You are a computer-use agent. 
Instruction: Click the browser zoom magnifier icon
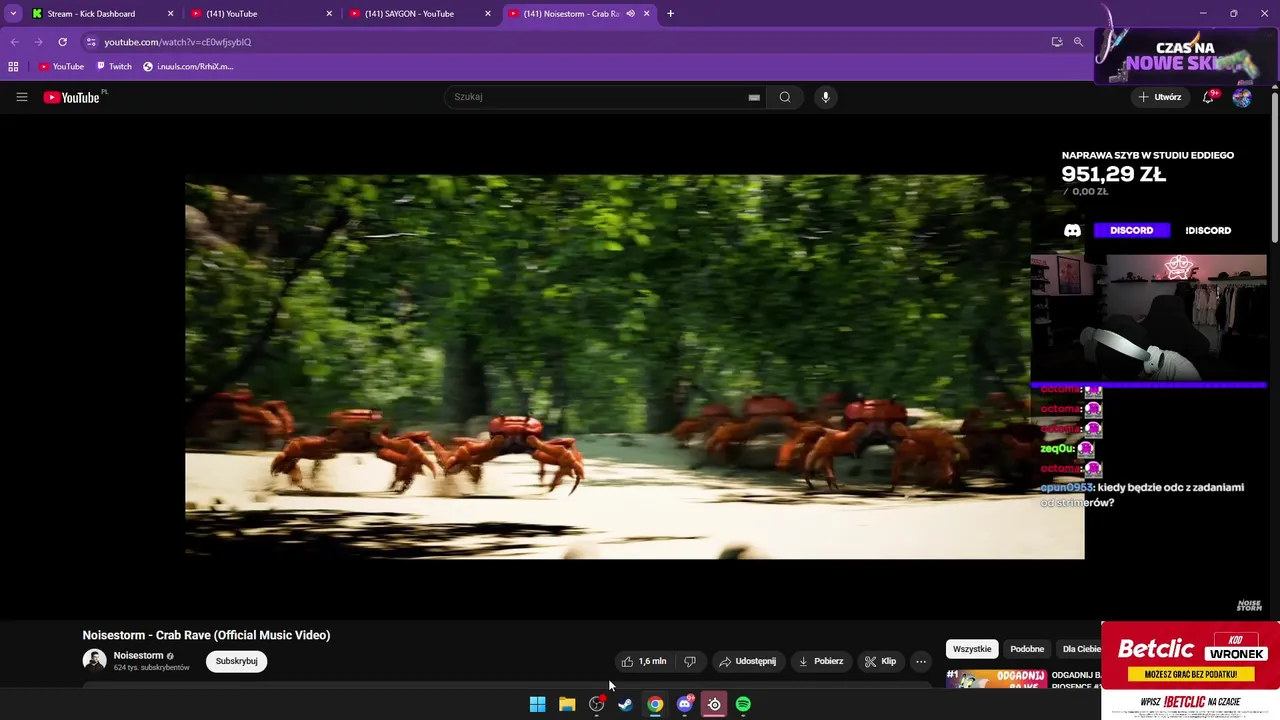click(1078, 42)
